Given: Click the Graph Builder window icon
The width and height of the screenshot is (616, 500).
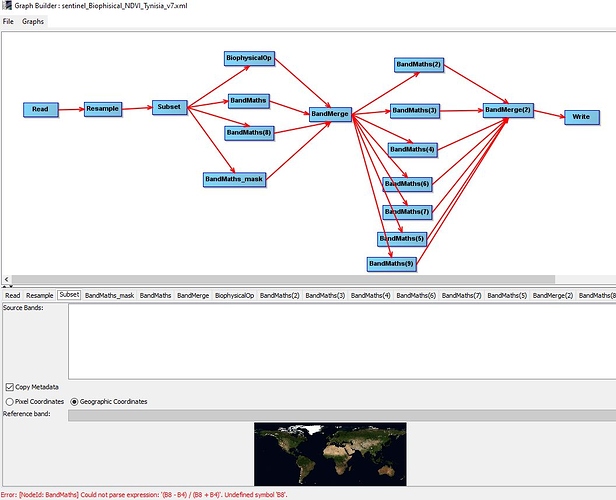Looking at the screenshot, I should click(x=7, y=5).
